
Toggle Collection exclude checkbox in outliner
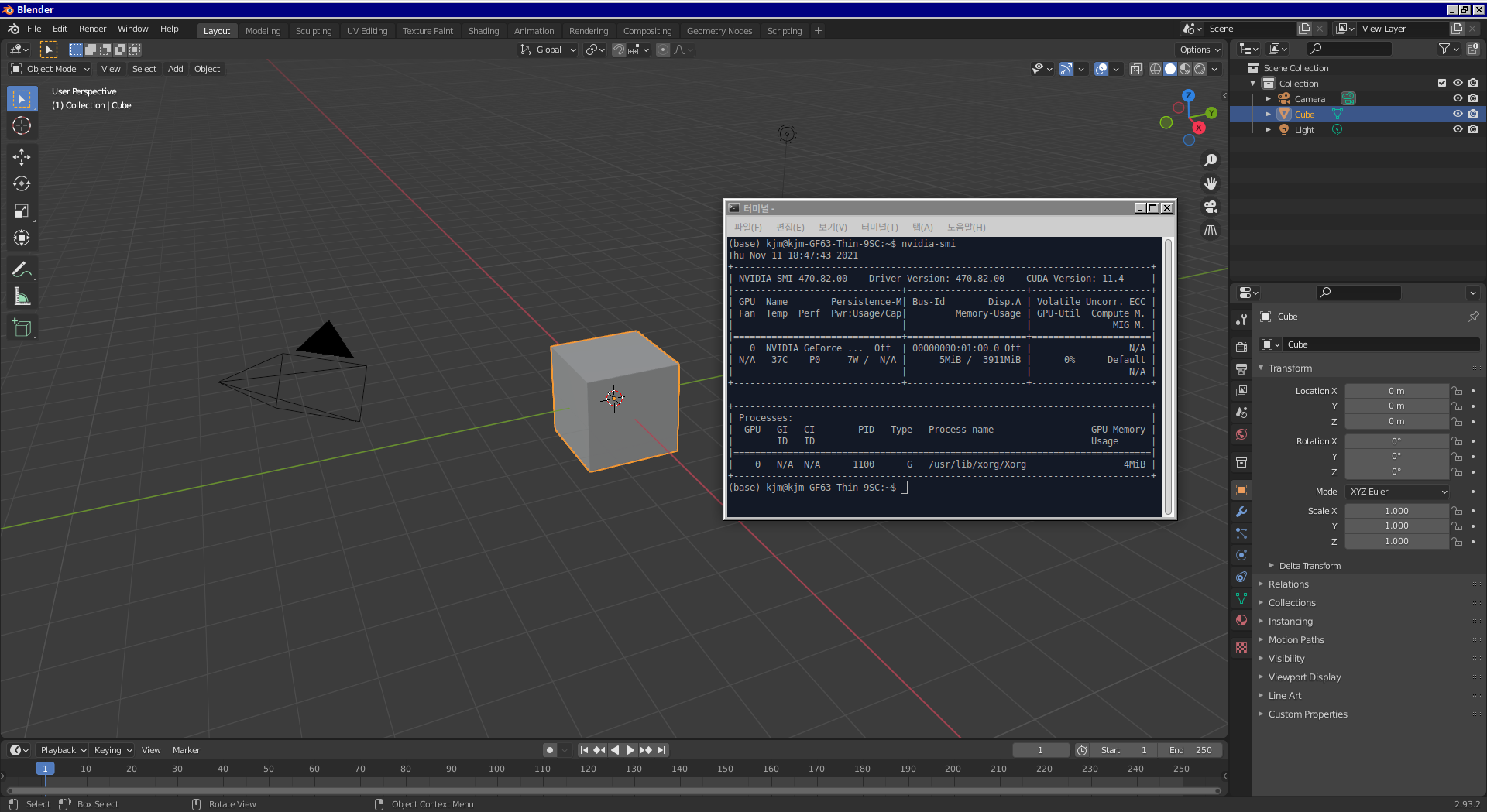[1442, 83]
